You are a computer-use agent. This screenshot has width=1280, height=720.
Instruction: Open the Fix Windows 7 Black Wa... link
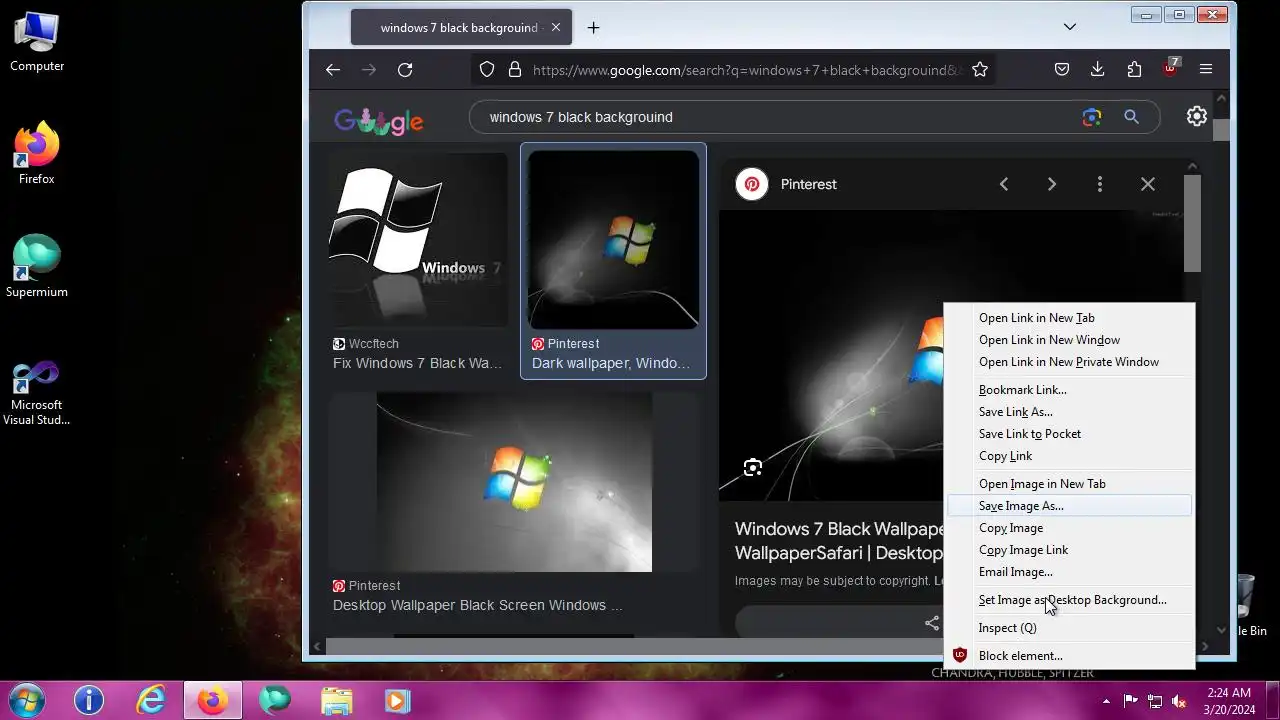click(x=418, y=363)
